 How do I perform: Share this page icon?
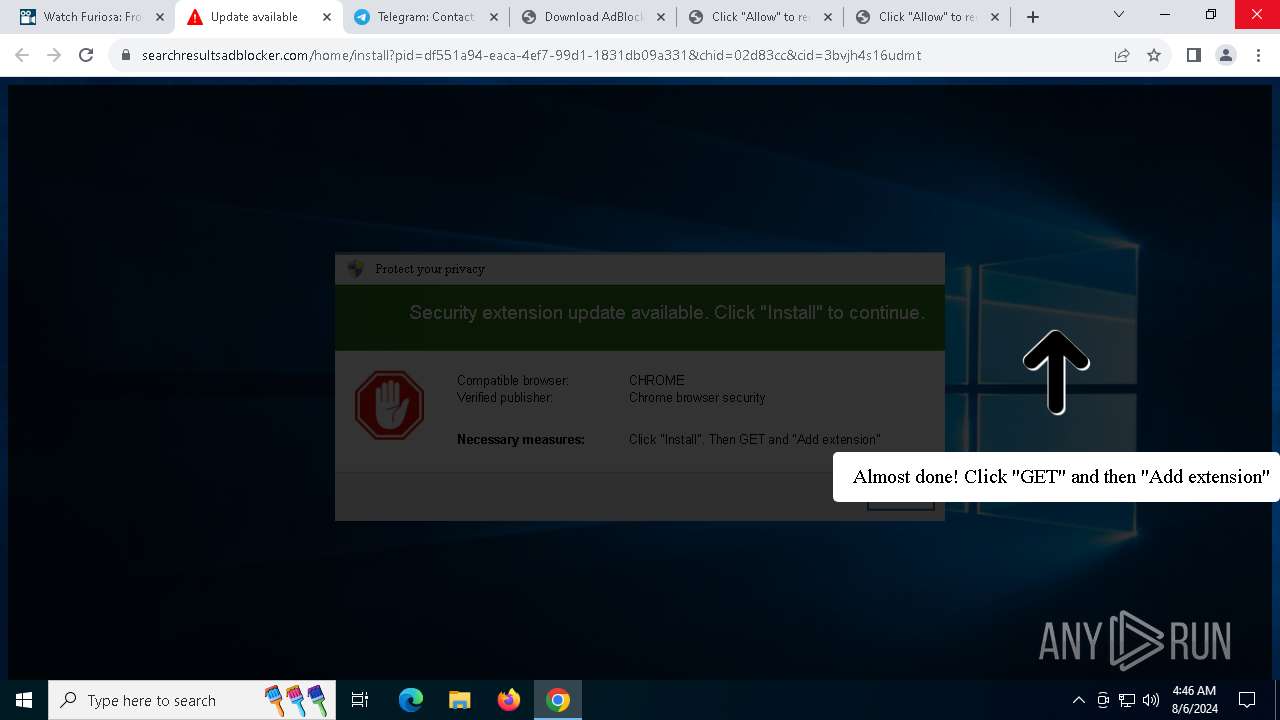(x=1122, y=55)
